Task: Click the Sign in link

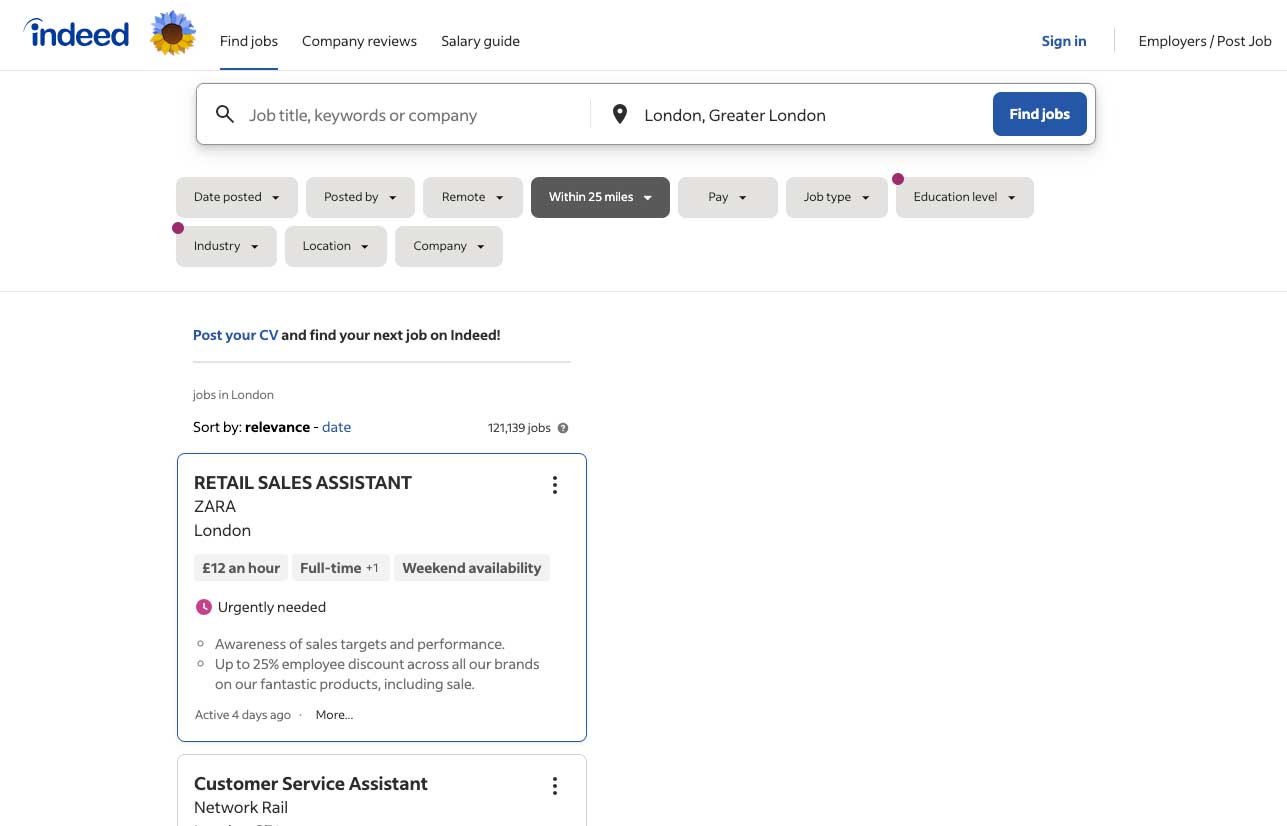Action: pos(1064,41)
